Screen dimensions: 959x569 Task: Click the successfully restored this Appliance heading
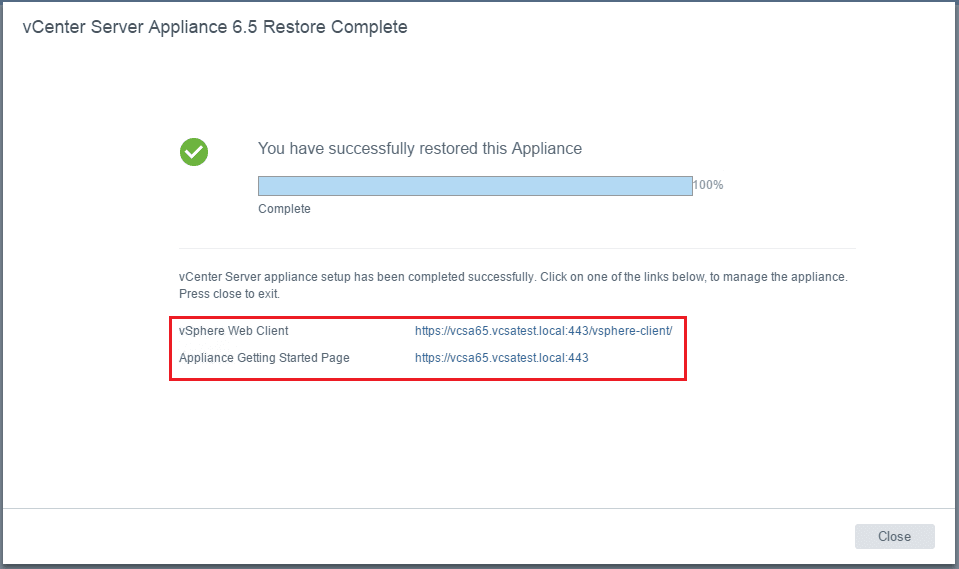(419, 148)
